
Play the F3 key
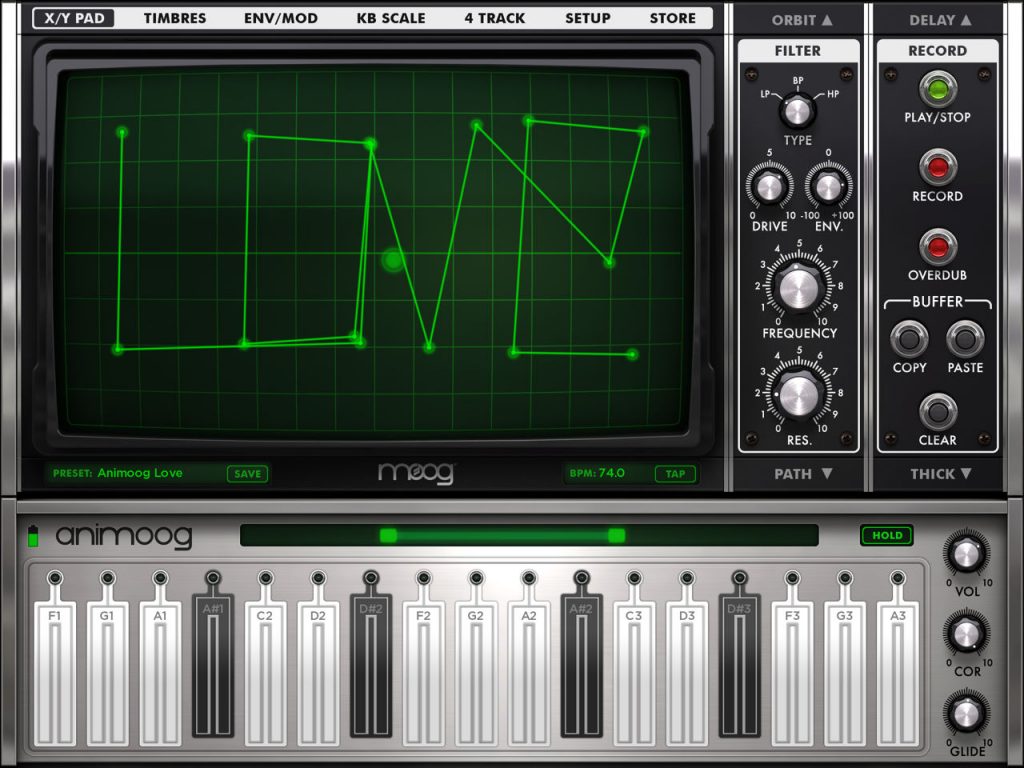pos(792,673)
